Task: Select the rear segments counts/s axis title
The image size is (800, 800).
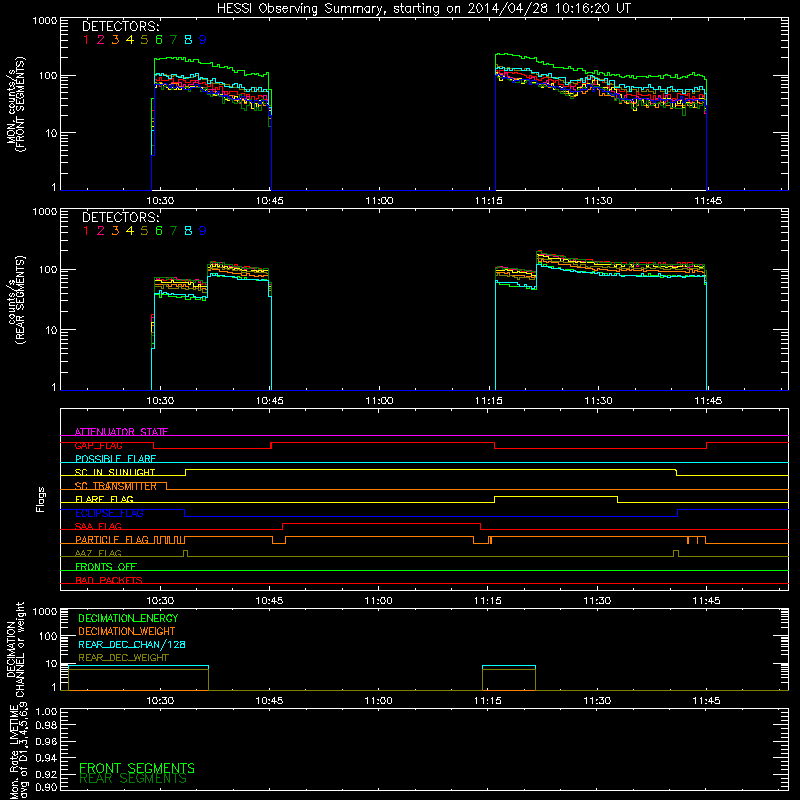Action: pyautogui.click(x=15, y=300)
